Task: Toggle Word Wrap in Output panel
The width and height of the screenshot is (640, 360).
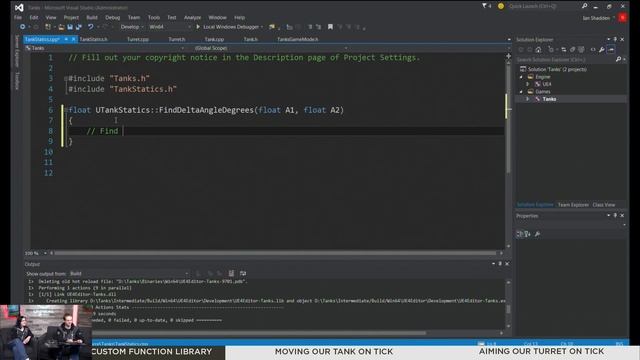Action: coord(243,273)
